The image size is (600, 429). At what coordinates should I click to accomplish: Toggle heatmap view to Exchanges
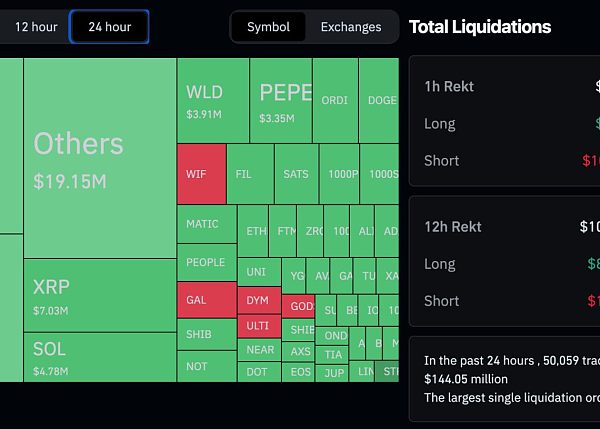coord(351,27)
